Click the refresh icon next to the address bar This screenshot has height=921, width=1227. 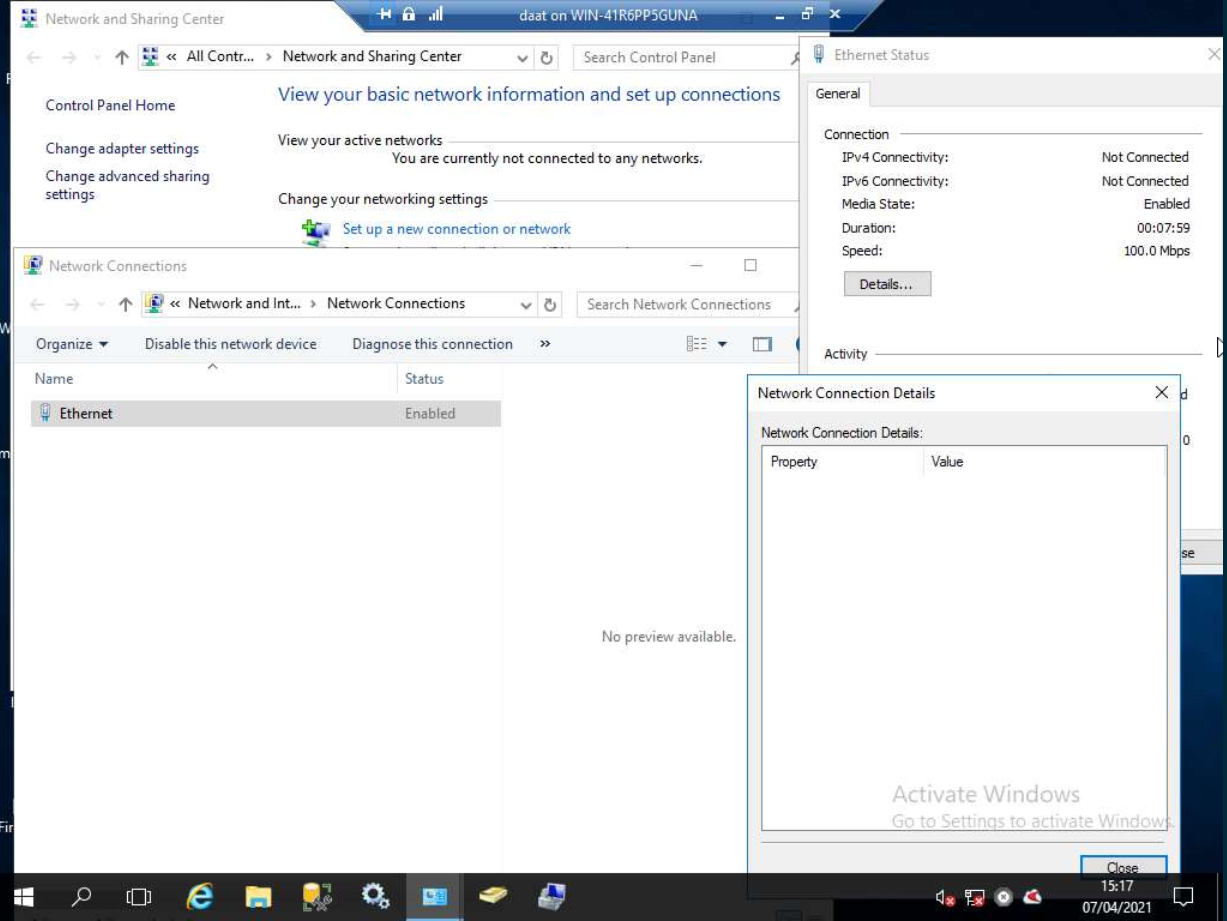[548, 303]
